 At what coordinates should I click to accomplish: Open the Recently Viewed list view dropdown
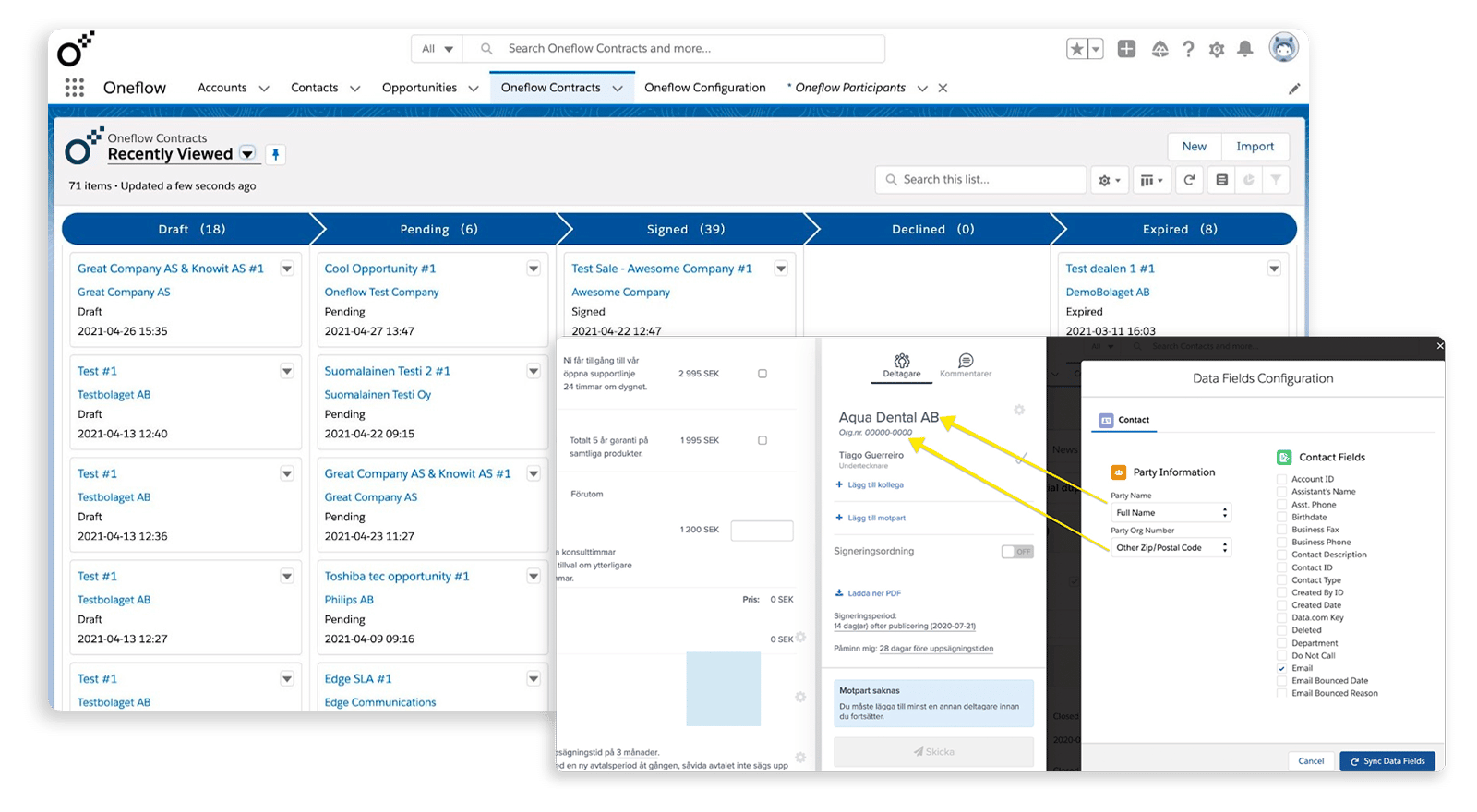click(x=247, y=154)
